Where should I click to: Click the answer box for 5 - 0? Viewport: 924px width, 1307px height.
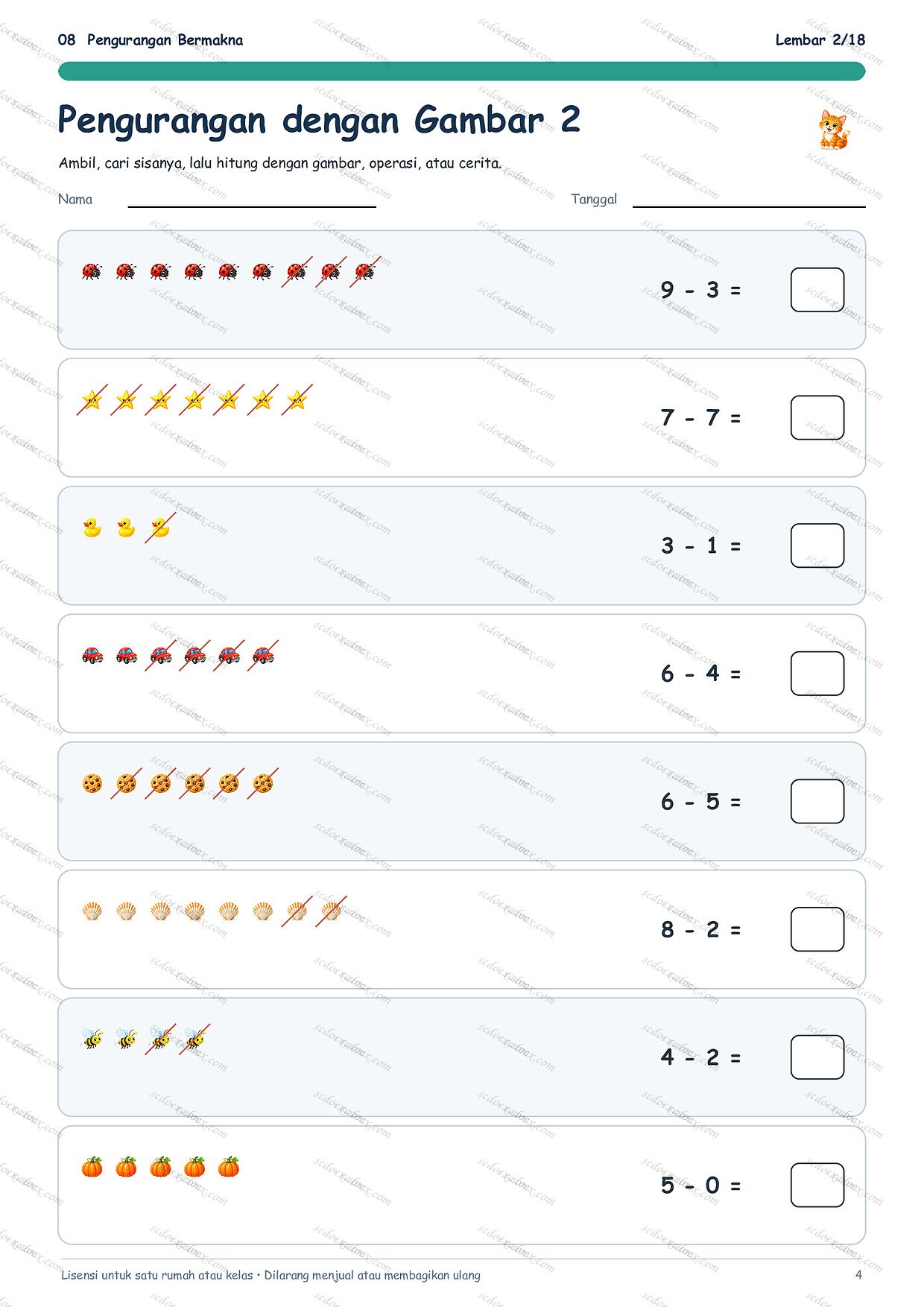coord(817,1185)
